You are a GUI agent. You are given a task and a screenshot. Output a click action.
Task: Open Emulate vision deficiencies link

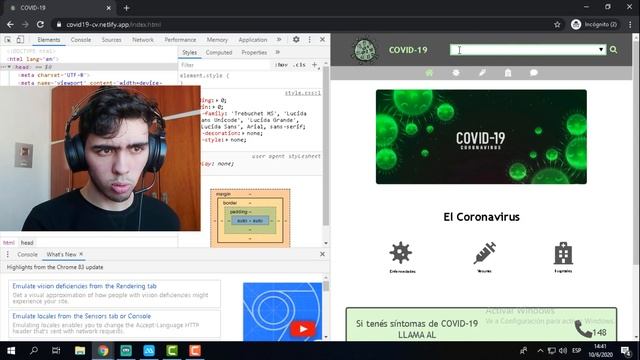84,286
